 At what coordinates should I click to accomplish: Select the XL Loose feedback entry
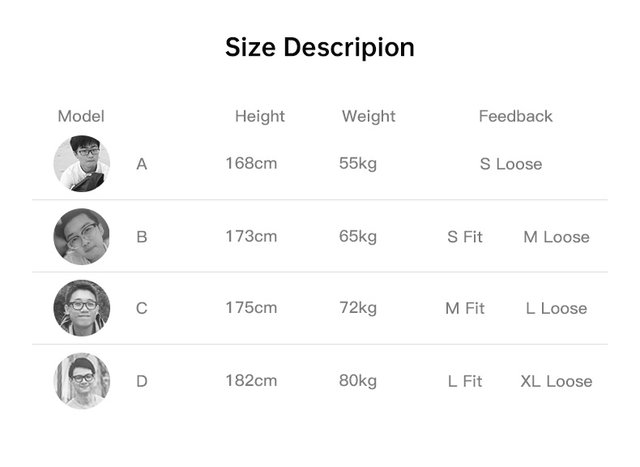pyautogui.click(x=556, y=381)
